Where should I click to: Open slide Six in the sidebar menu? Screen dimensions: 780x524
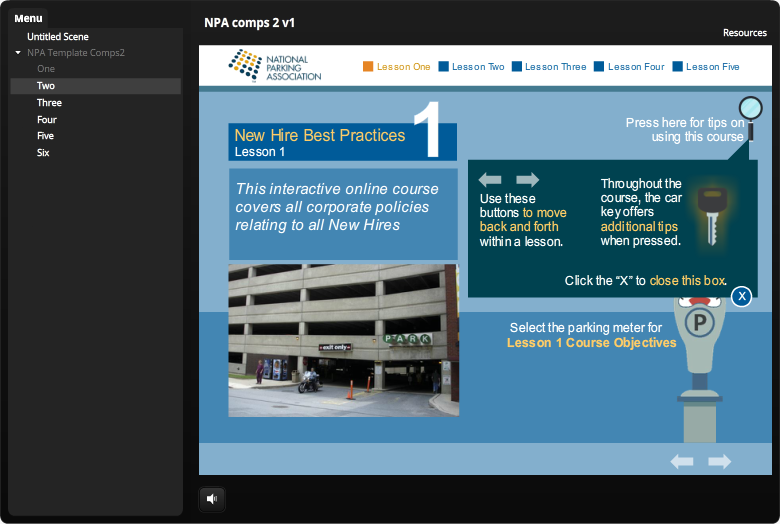[43, 153]
